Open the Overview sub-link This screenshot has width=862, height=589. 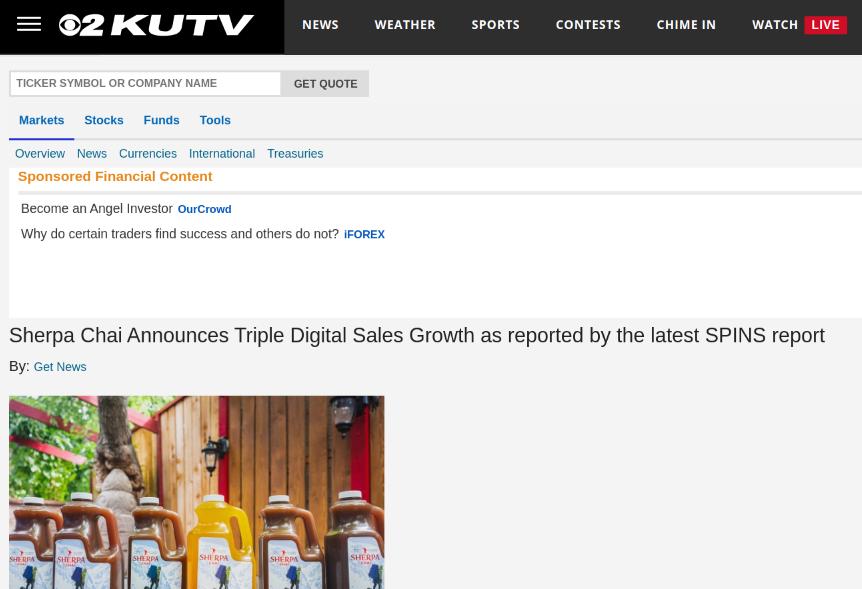pos(40,154)
